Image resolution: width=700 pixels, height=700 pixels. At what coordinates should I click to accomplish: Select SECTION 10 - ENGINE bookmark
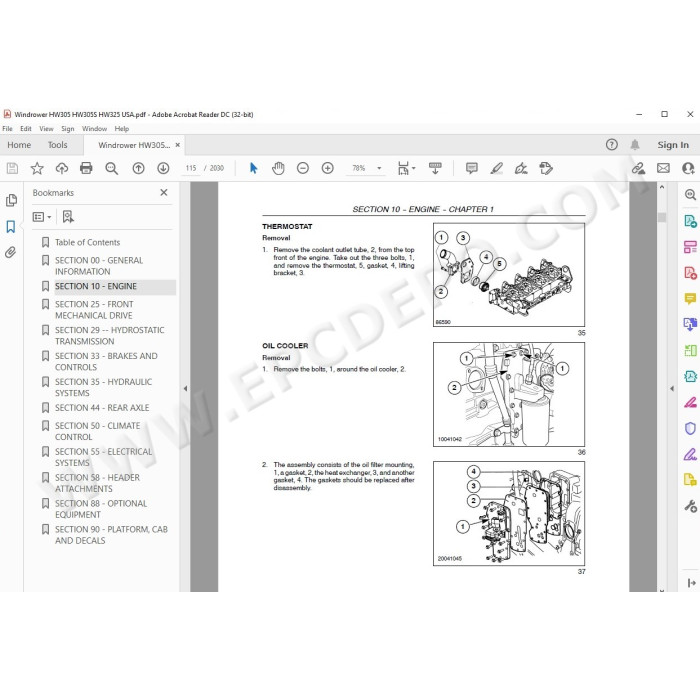click(x=96, y=286)
